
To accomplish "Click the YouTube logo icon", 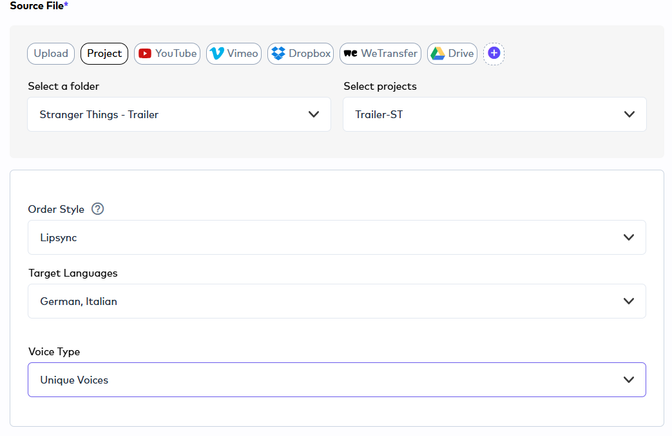I will pyautogui.click(x=145, y=54).
